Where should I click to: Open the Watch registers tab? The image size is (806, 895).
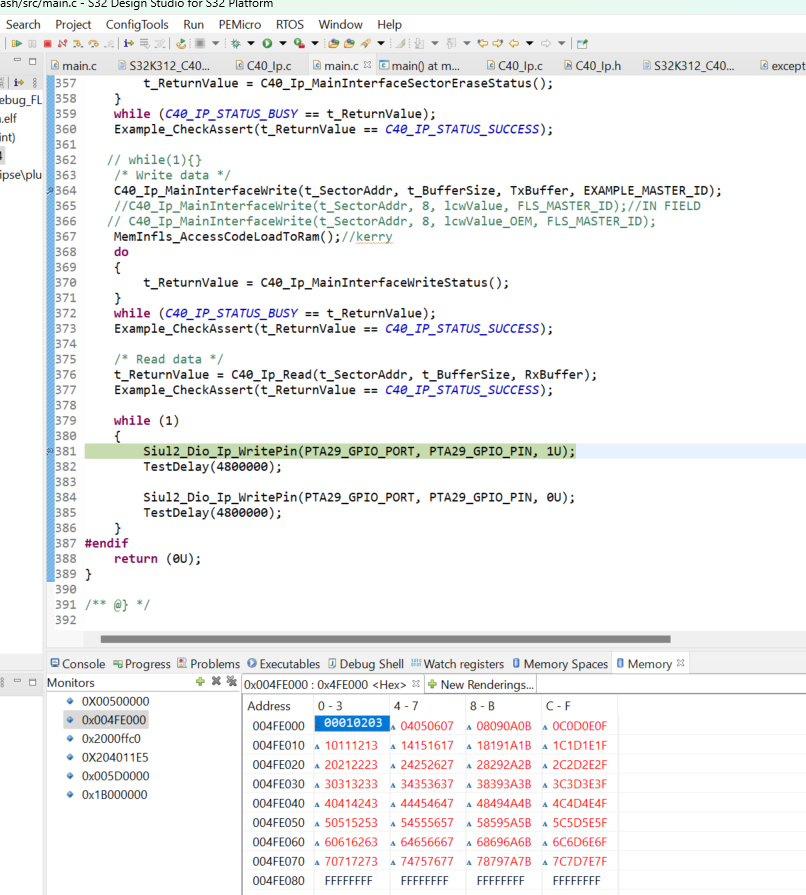coord(457,664)
